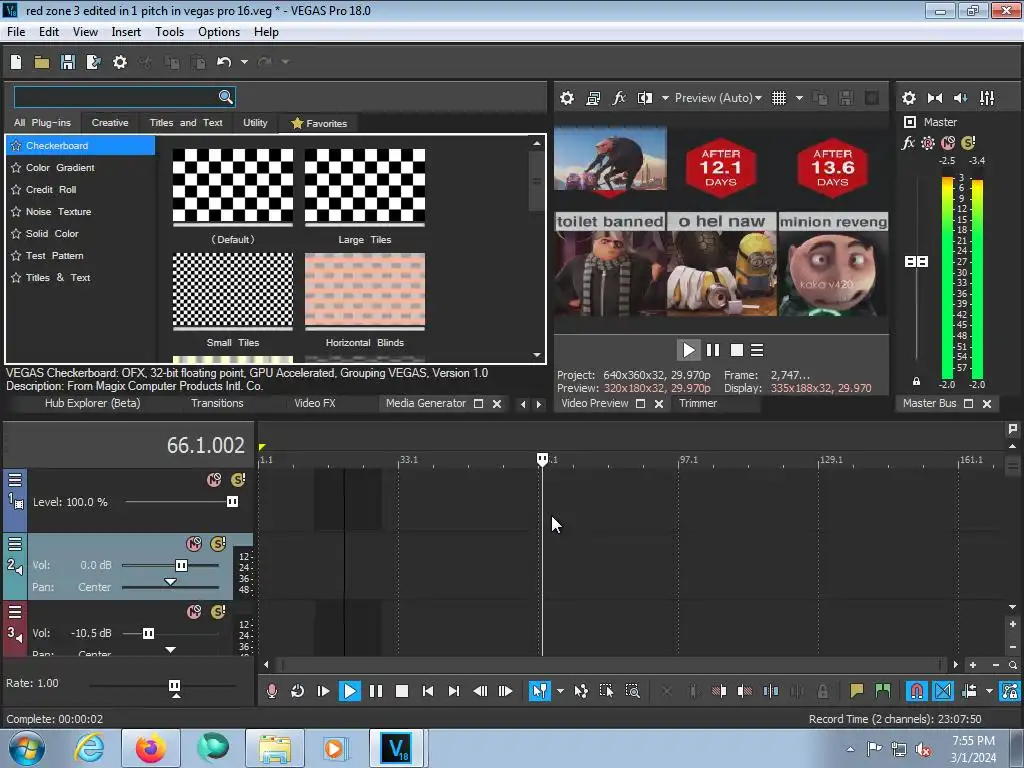Select Titles and Text tab
This screenshot has height=768, width=1024.
tap(186, 123)
